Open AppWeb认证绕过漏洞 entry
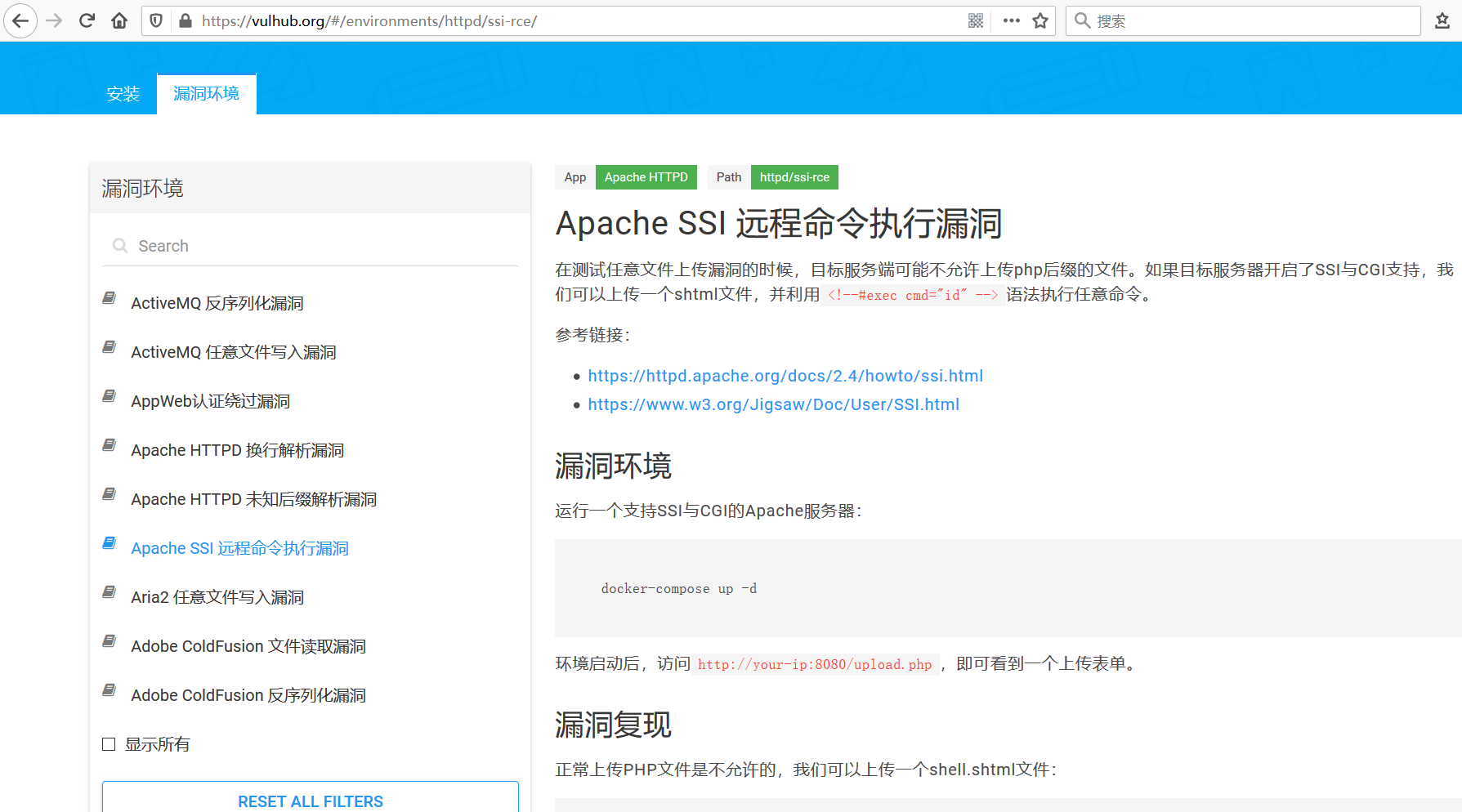Screen dimensions: 1462x812 click(x=211, y=401)
